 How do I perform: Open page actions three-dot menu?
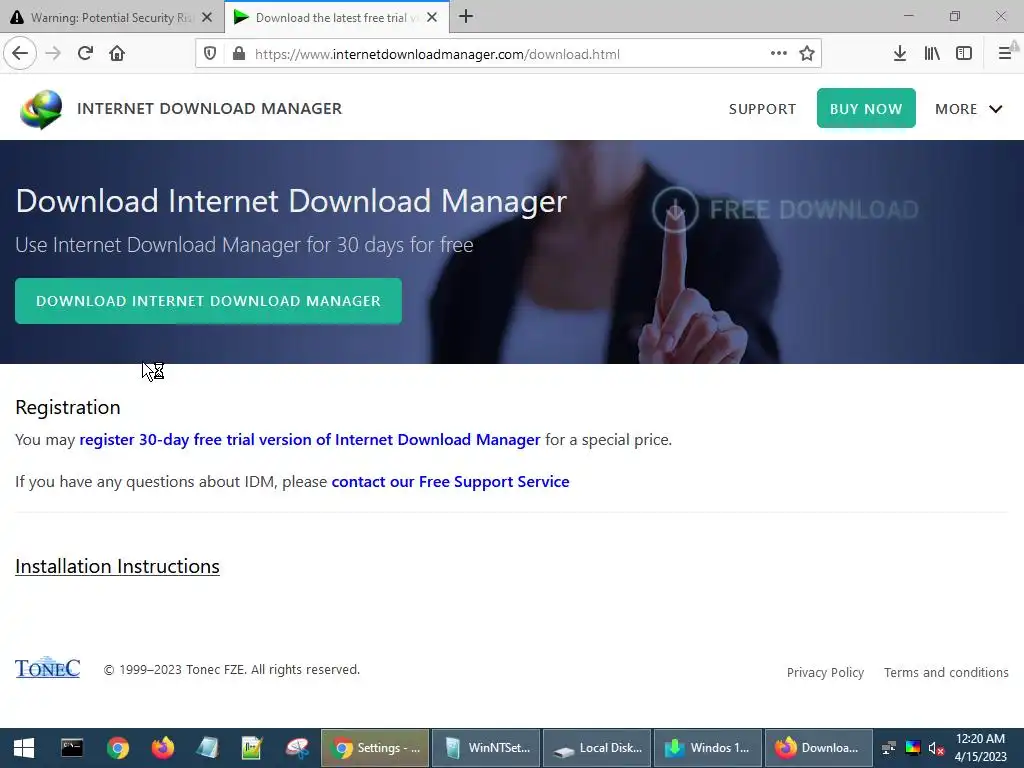(778, 54)
